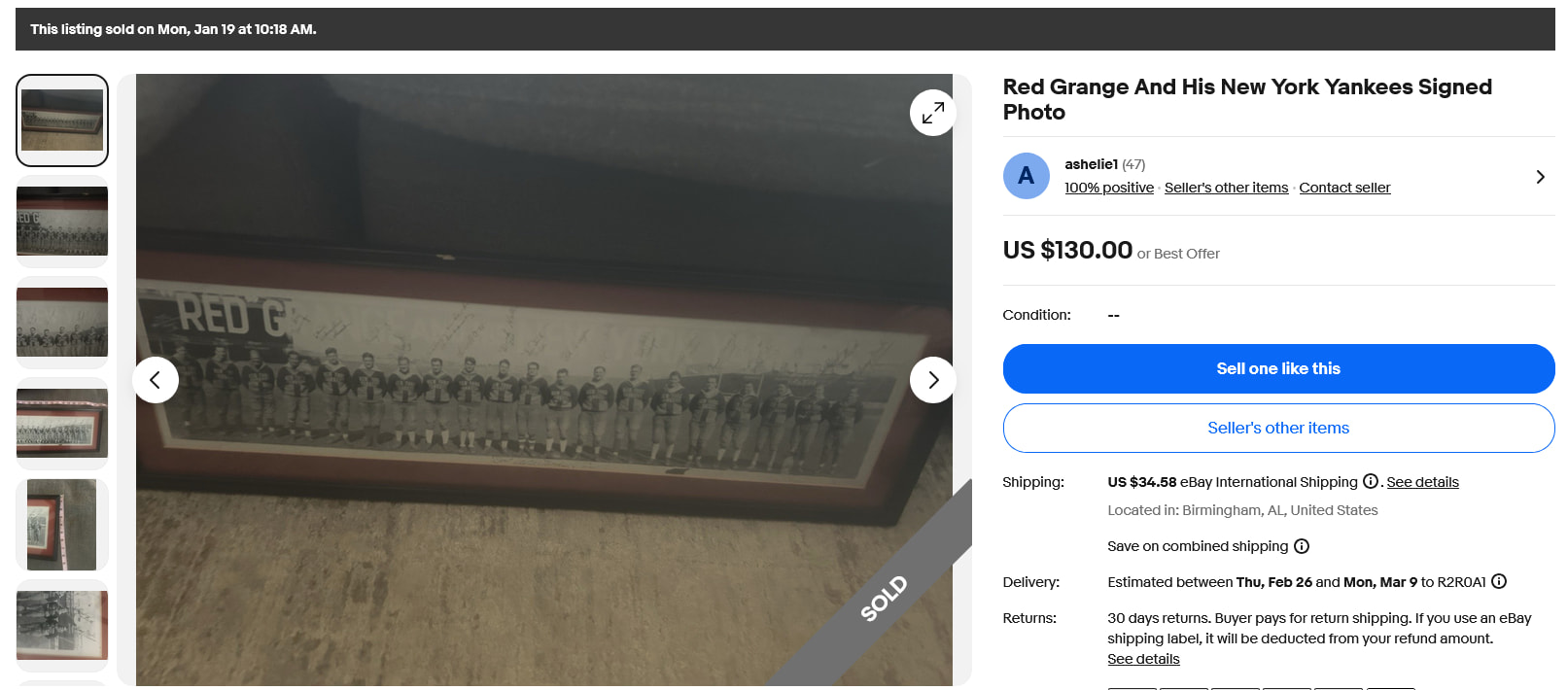1568x690 pixels.
Task: Open the 100% positive feedback link
Action: click(1109, 188)
